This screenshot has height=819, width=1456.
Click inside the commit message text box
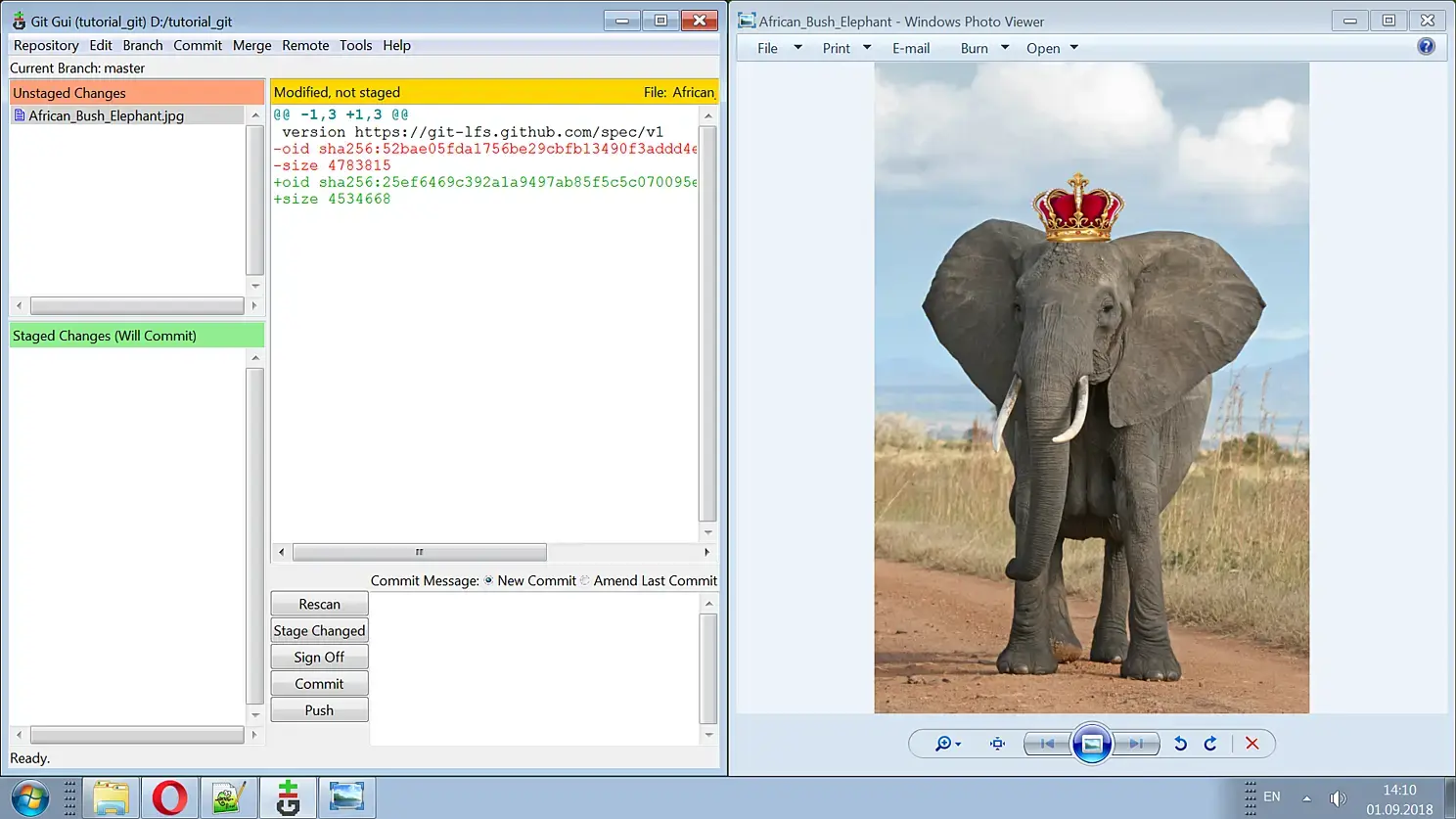tap(535, 668)
